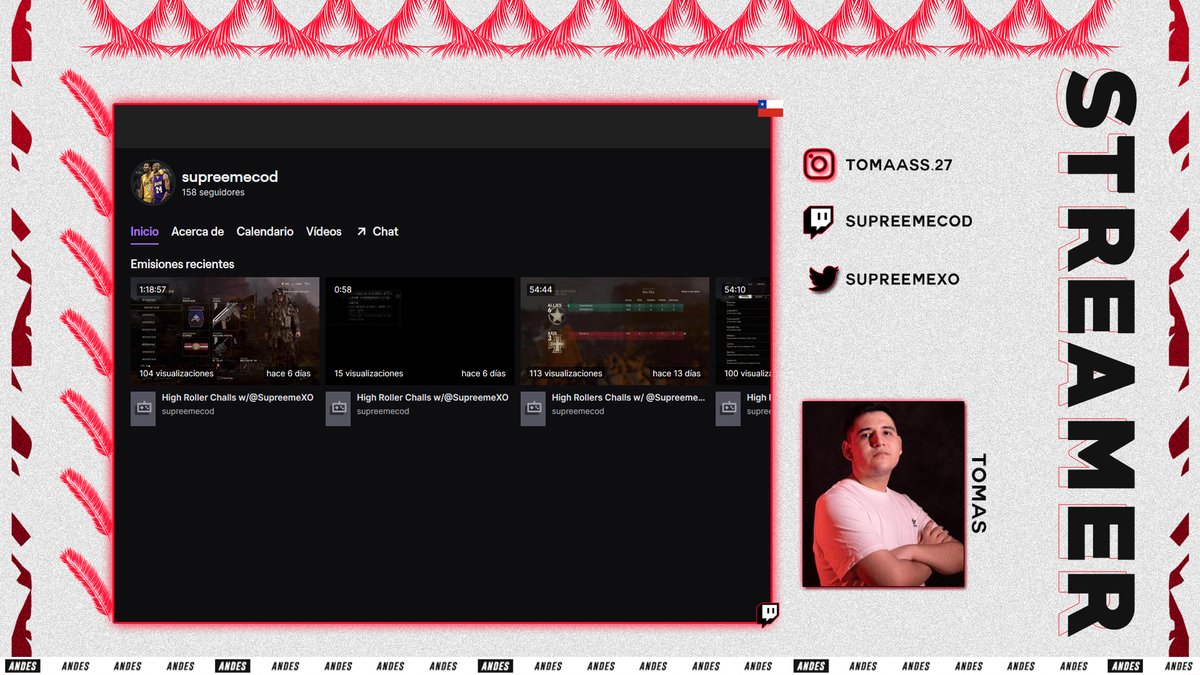Click the Twitch glitch logo at window bottom
The height and width of the screenshot is (675, 1200).
pyautogui.click(x=768, y=611)
